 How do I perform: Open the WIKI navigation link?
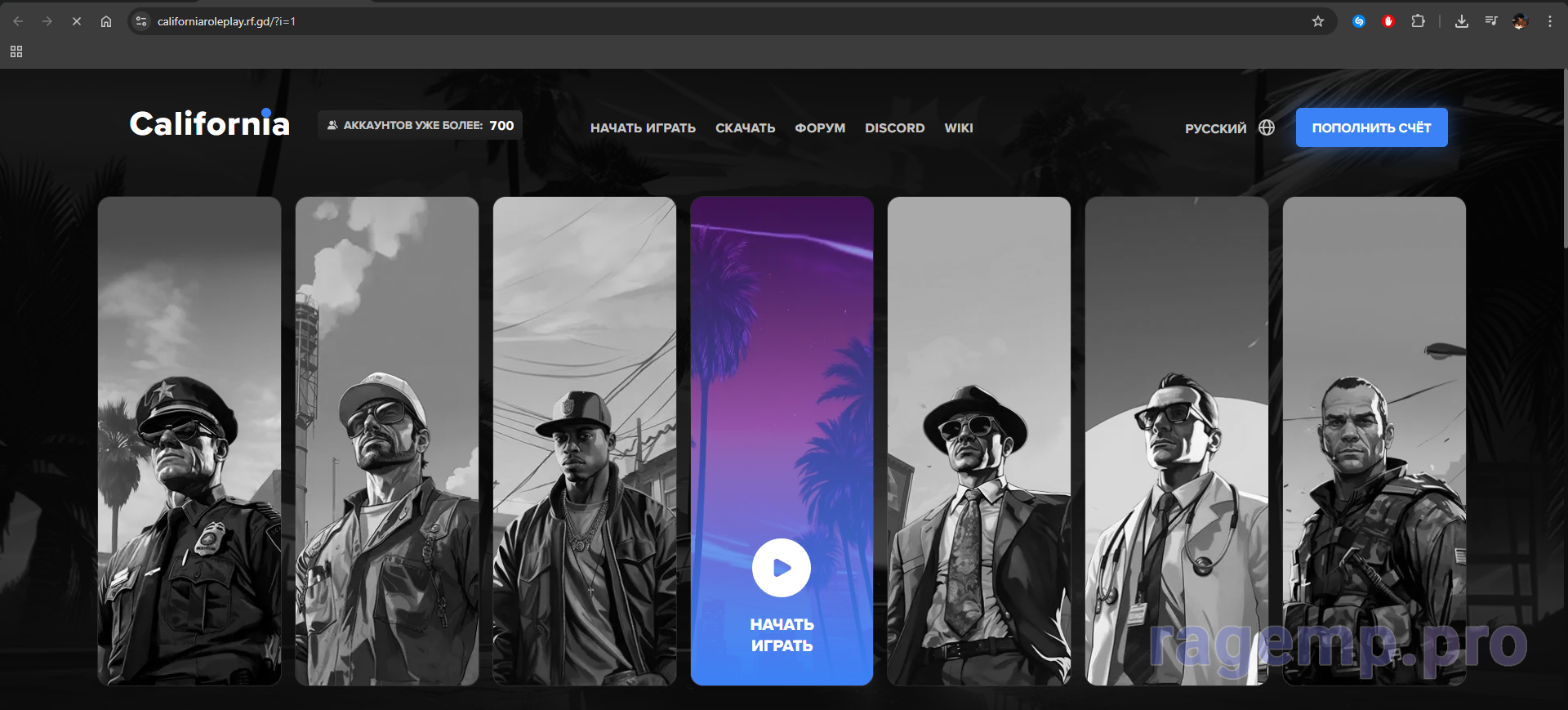coord(959,128)
